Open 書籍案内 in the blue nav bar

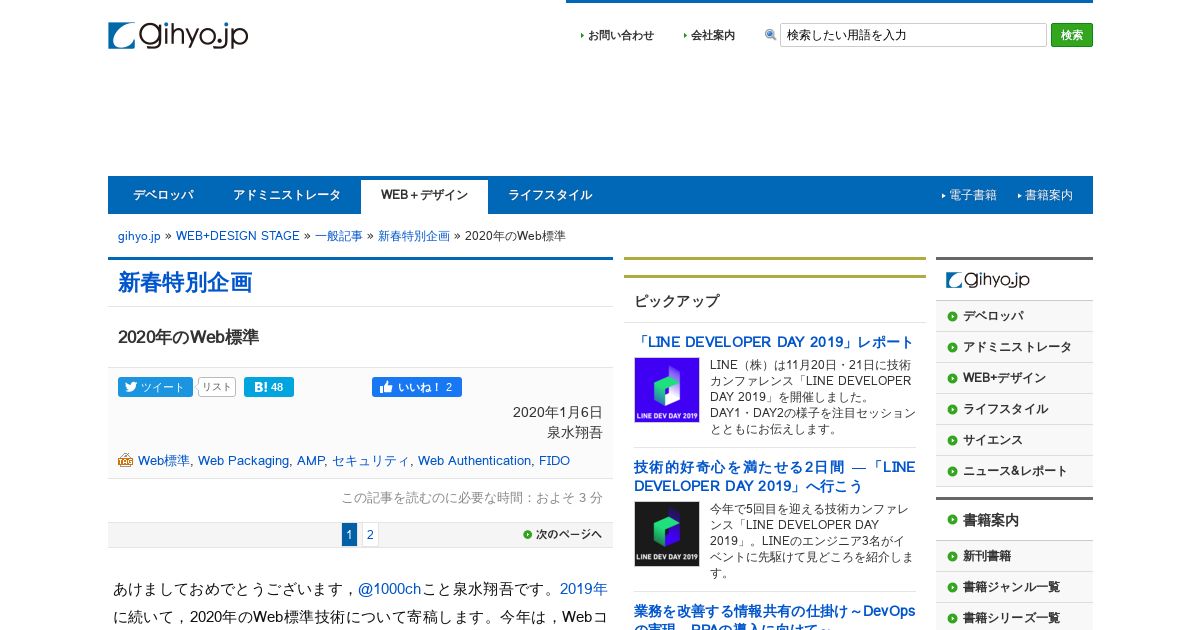tap(1049, 195)
